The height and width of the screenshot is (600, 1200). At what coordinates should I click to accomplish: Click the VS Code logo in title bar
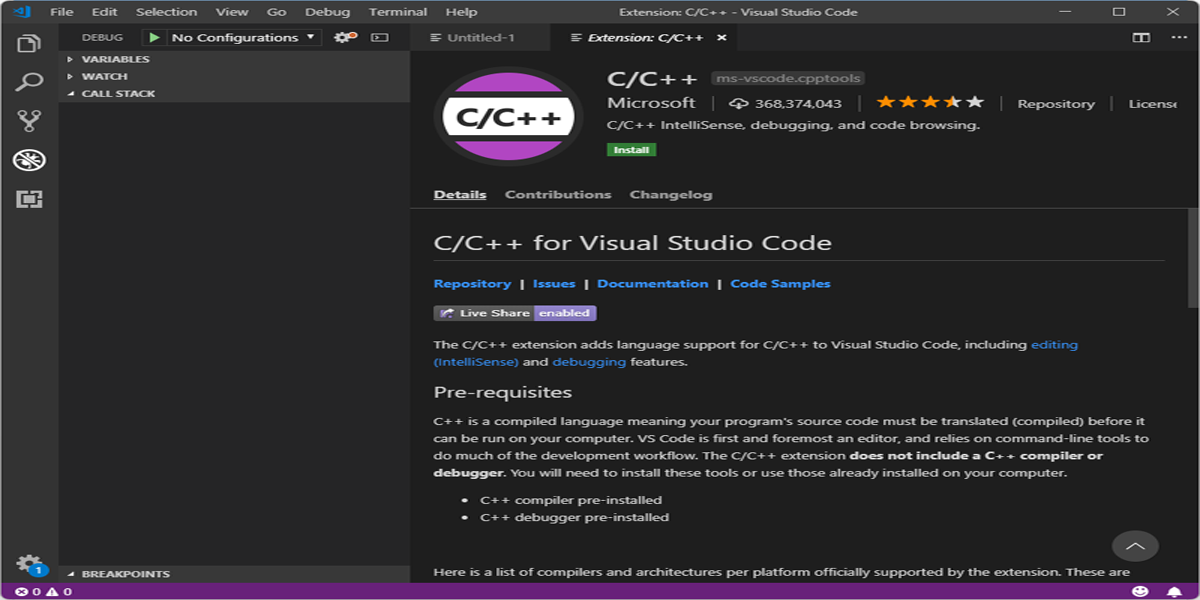(20, 12)
